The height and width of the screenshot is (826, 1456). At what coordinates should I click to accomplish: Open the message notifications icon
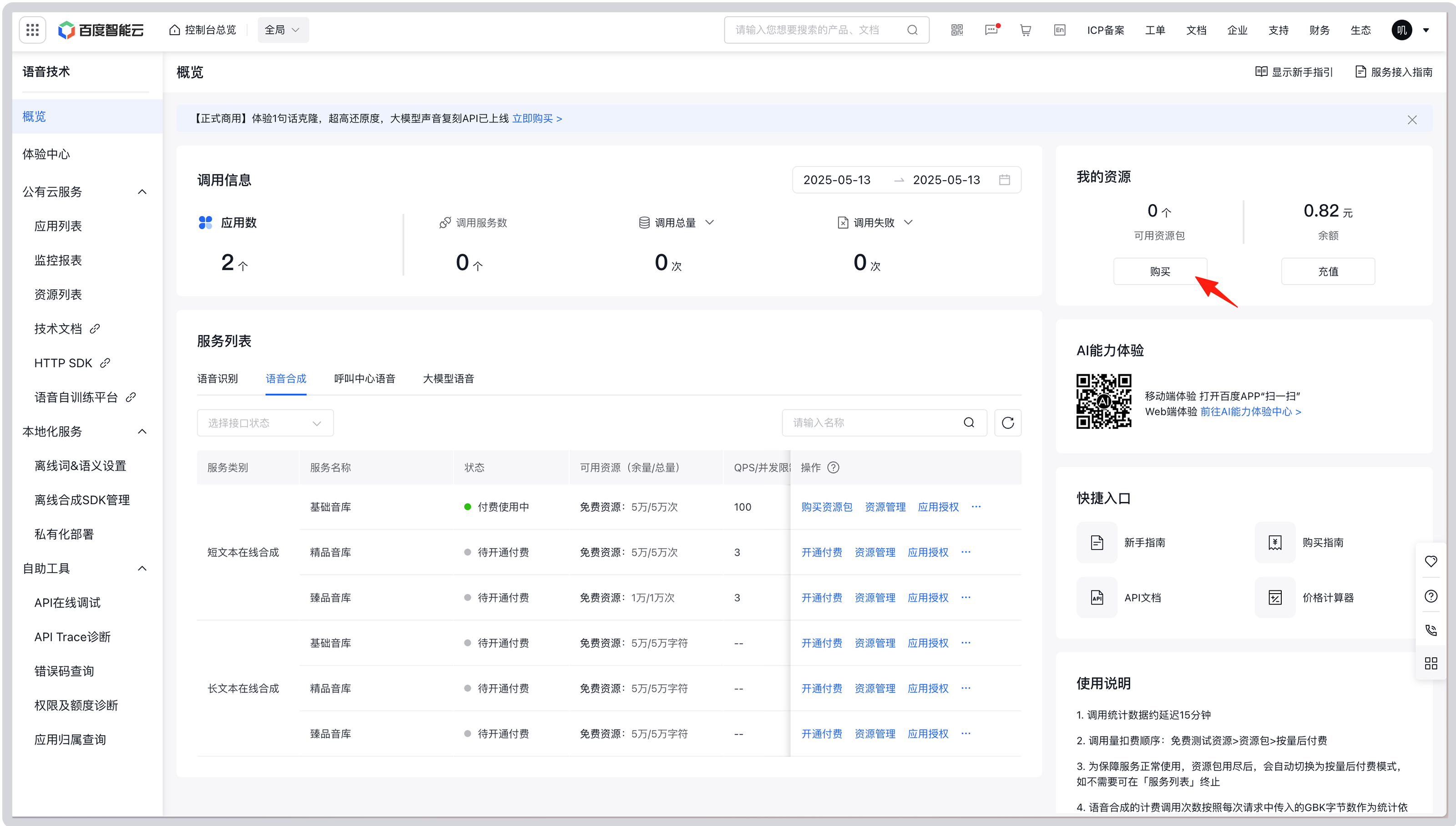pyautogui.click(x=991, y=30)
